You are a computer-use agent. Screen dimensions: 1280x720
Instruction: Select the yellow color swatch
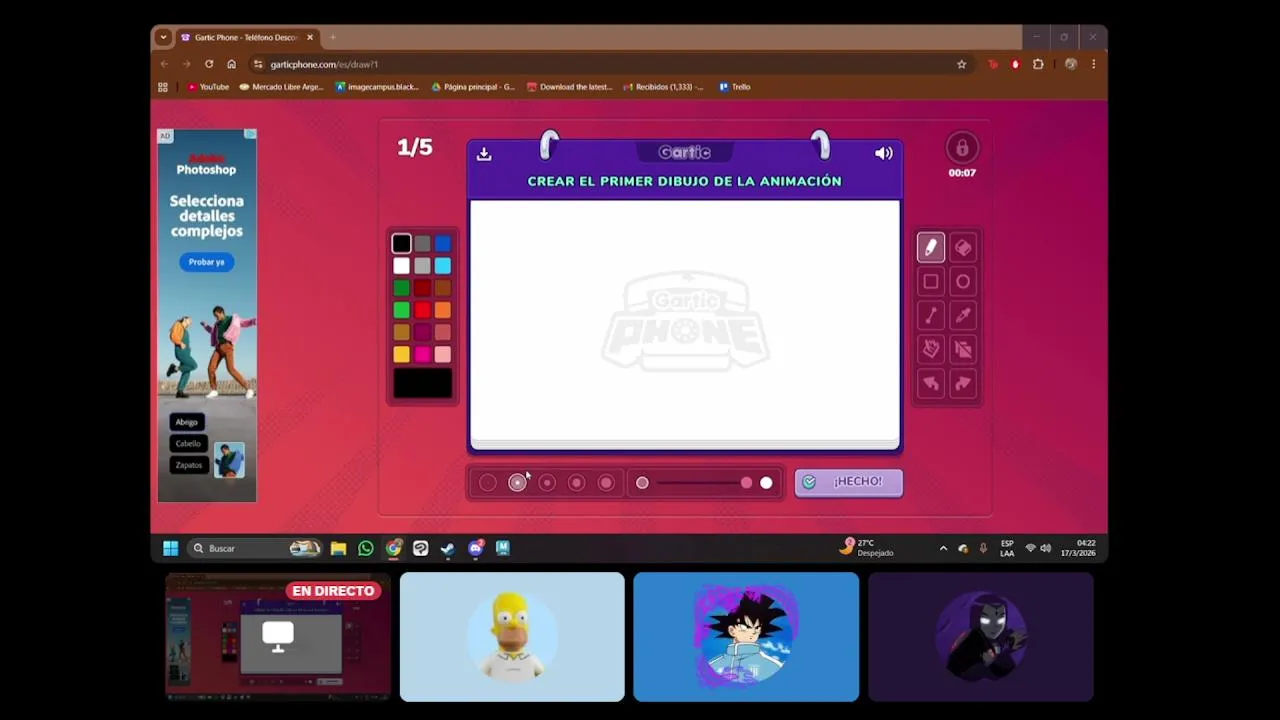pyautogui.click(x=401, y=354)
